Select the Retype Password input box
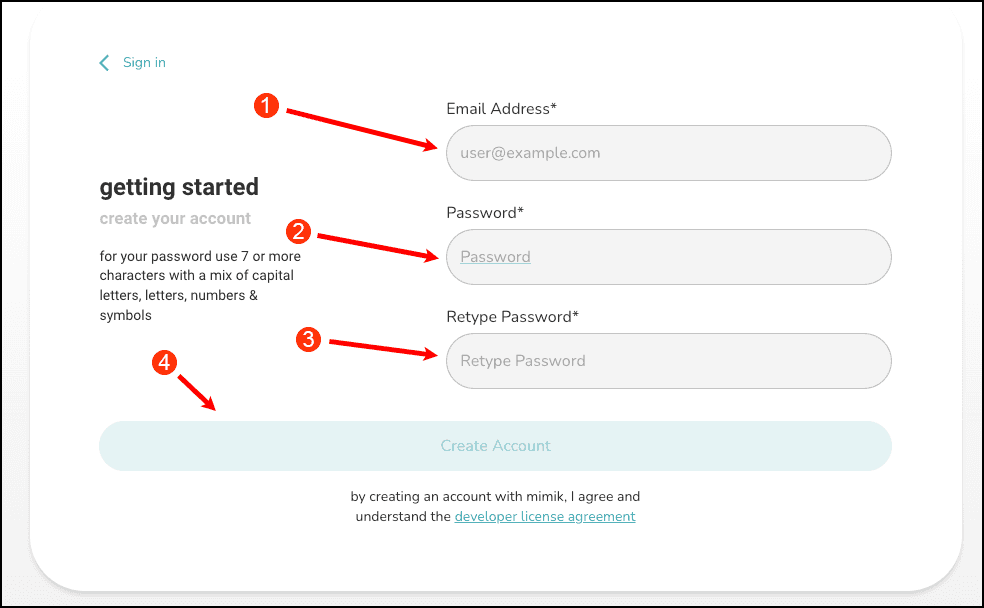Image resolution: width=984 pixels, height=608 pixels. coord(668,361)
